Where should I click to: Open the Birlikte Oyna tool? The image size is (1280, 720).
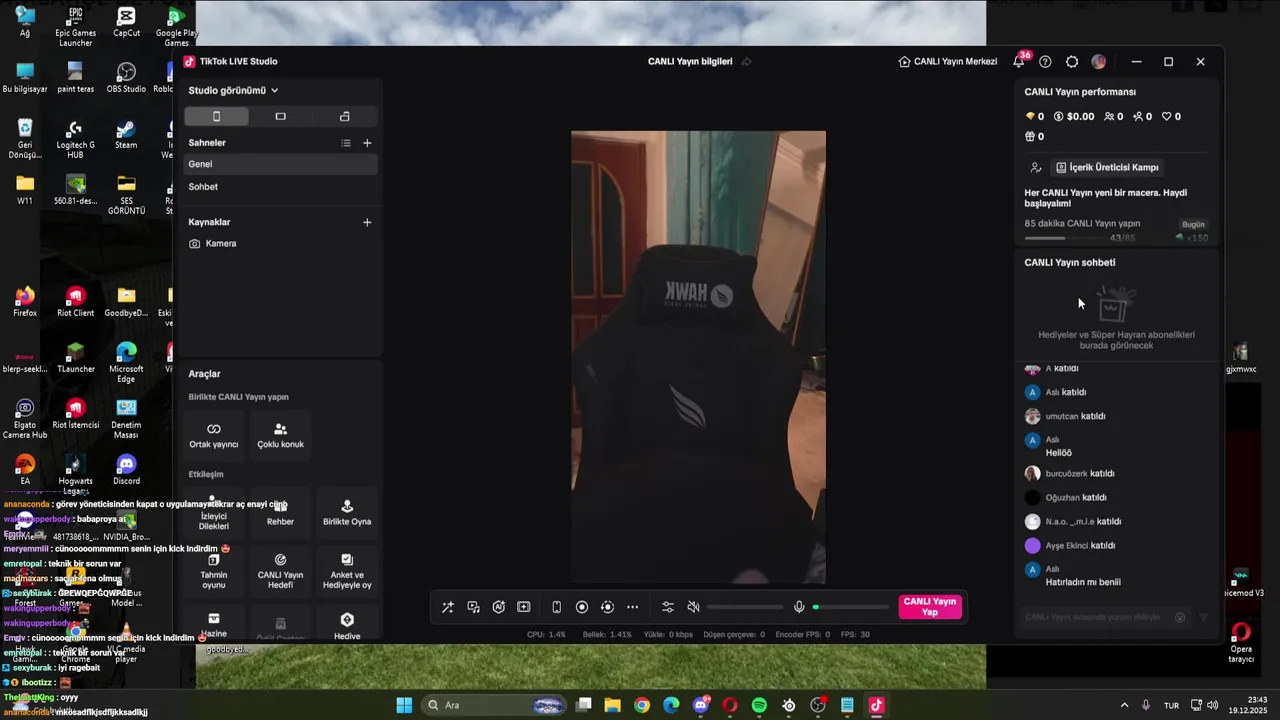pyautogui.click(x=347, y=514)
